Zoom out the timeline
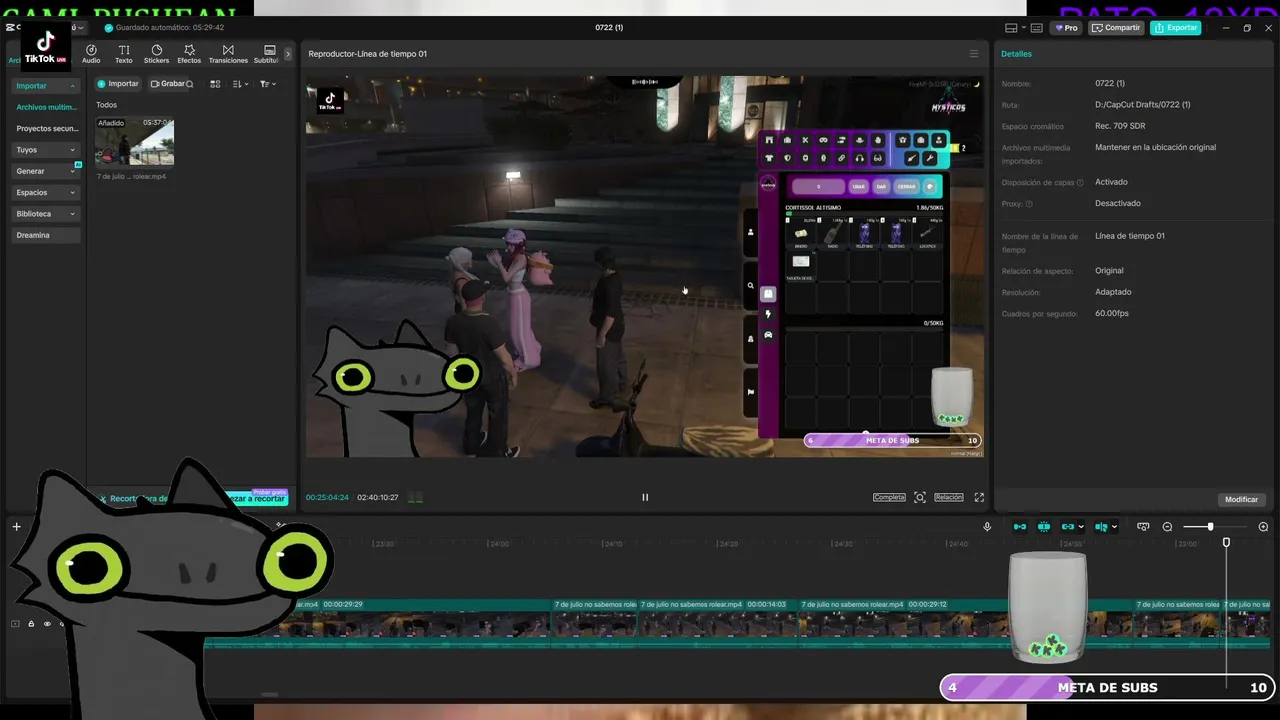1280x720 pixels. 1167,527
